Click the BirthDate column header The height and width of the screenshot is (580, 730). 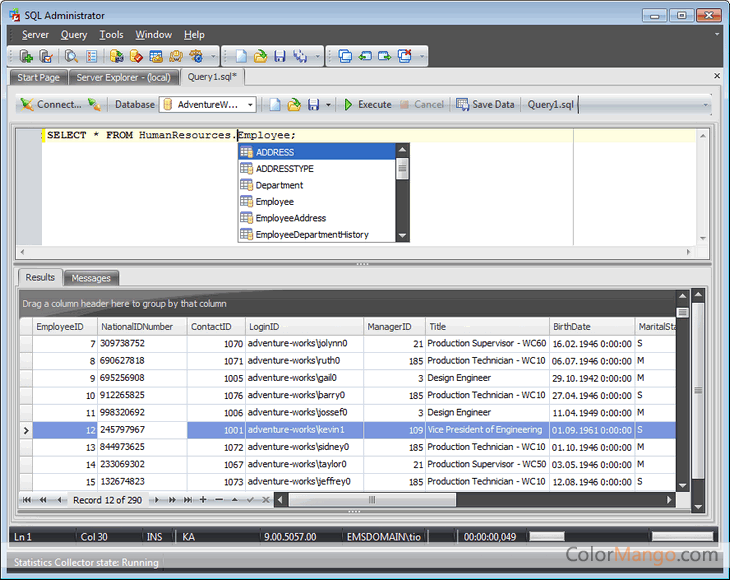(x=592, y=327)
